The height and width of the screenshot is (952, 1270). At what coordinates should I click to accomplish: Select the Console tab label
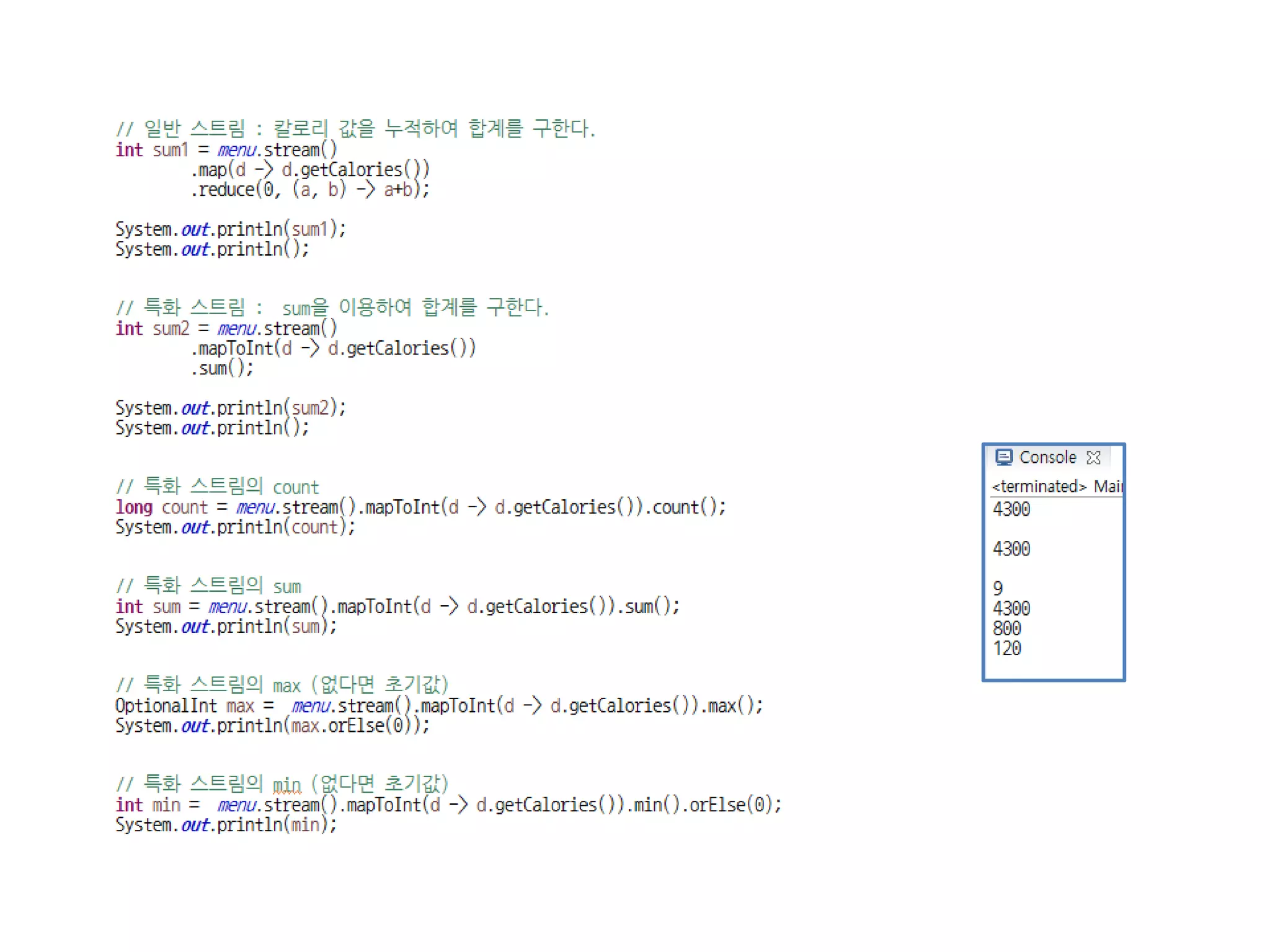coord(1047,457)
